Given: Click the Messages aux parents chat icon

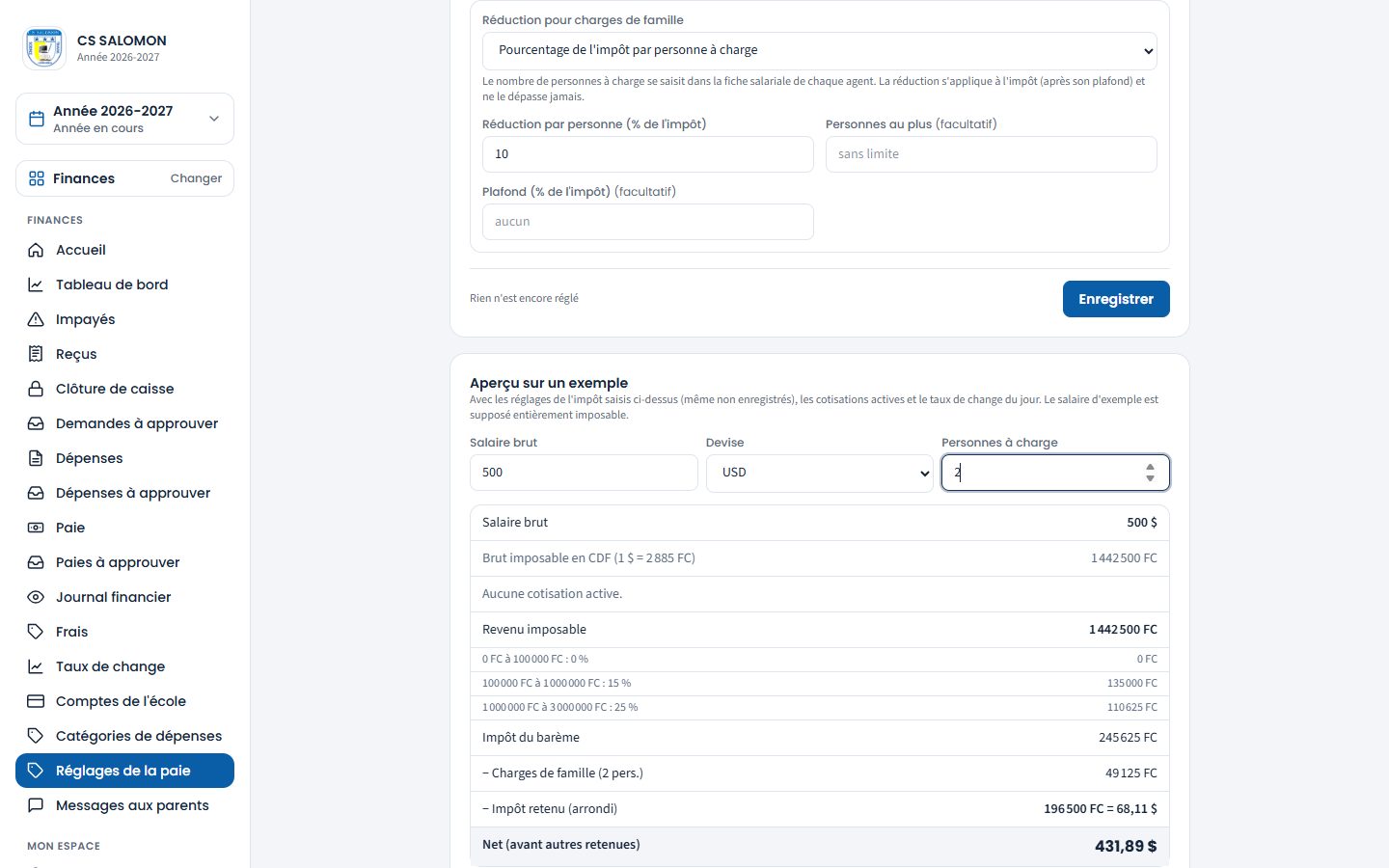Looking at the screenshot, I should 36,805.
